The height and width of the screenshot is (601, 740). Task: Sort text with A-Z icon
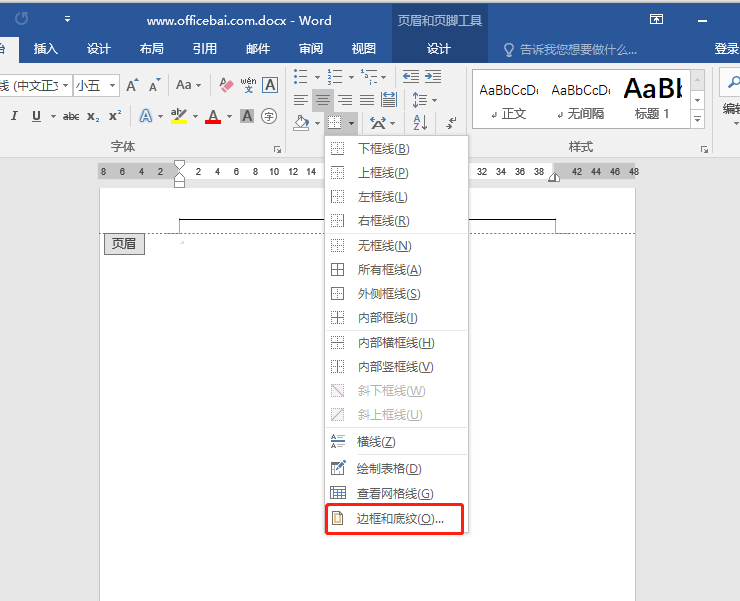pos(420,123)
